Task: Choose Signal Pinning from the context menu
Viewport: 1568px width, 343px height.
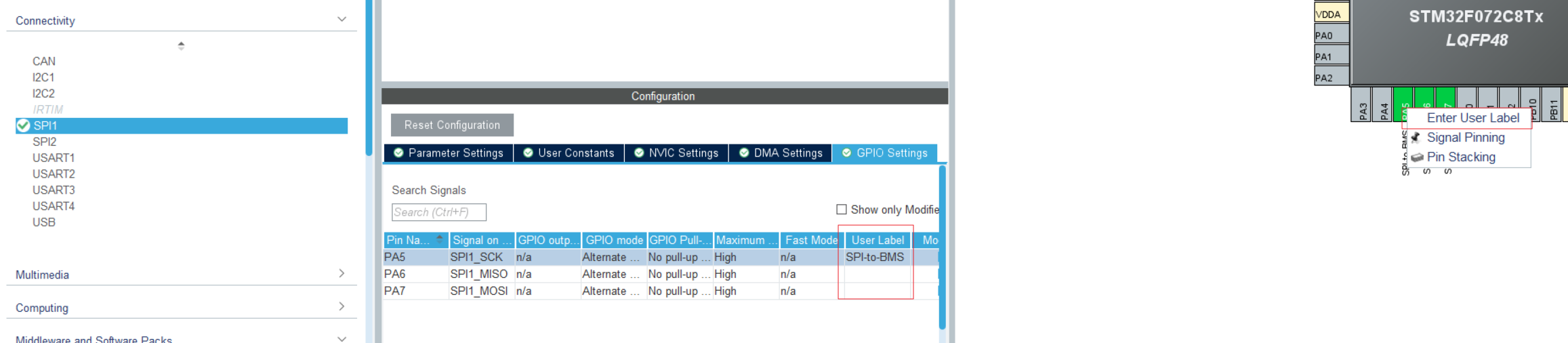Action: click(x=1466, y=138)
